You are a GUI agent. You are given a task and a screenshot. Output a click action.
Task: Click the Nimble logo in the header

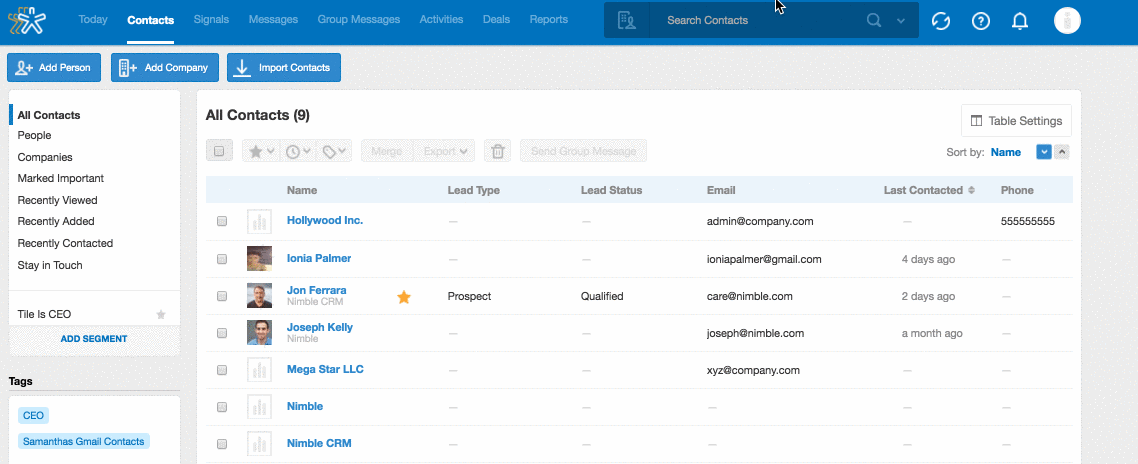pos(35,20)
